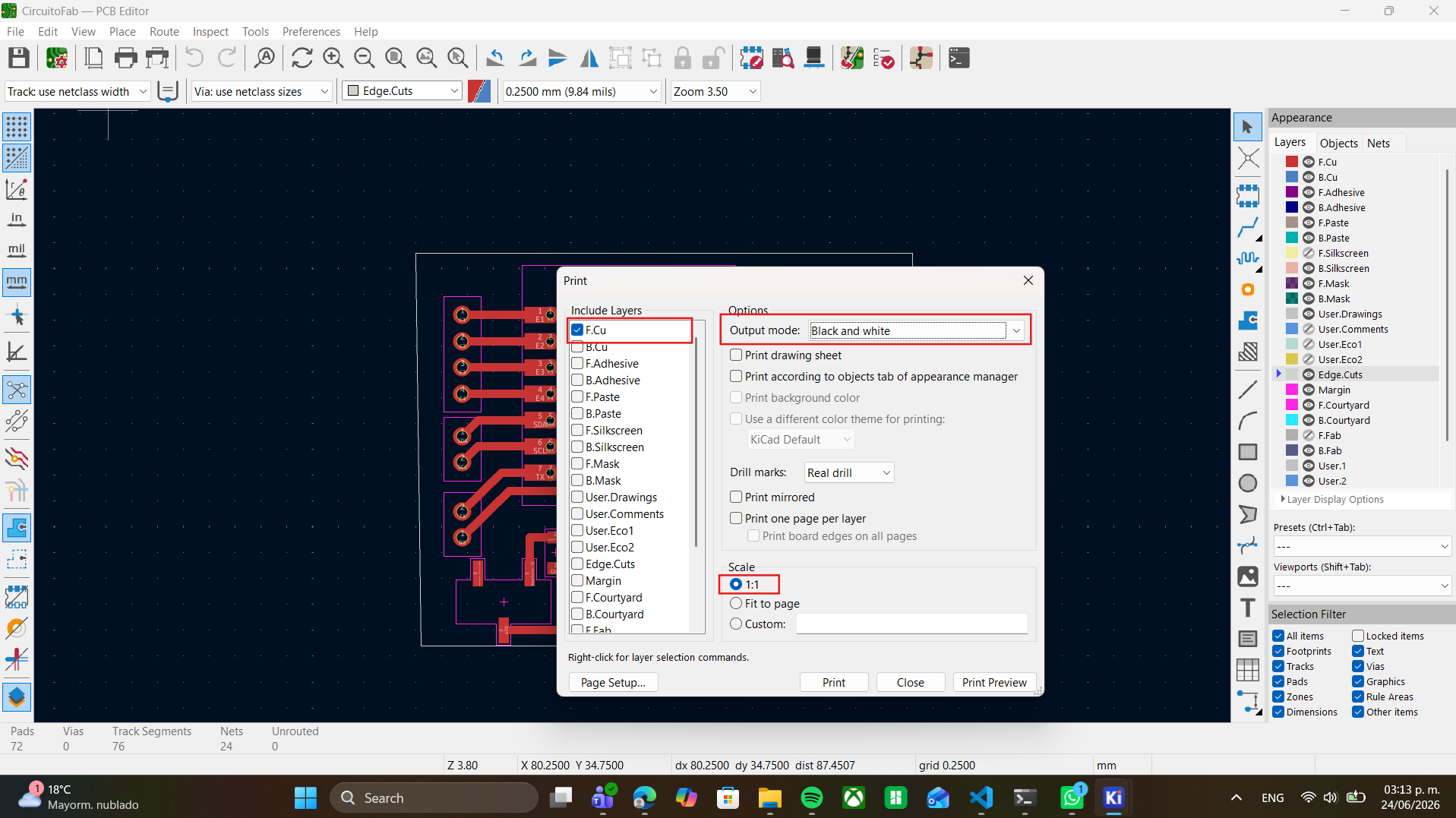Viewport: 1456px width, 818px height.
Task: Click the Margin magenta color swatch
Action: point(1291,390)
